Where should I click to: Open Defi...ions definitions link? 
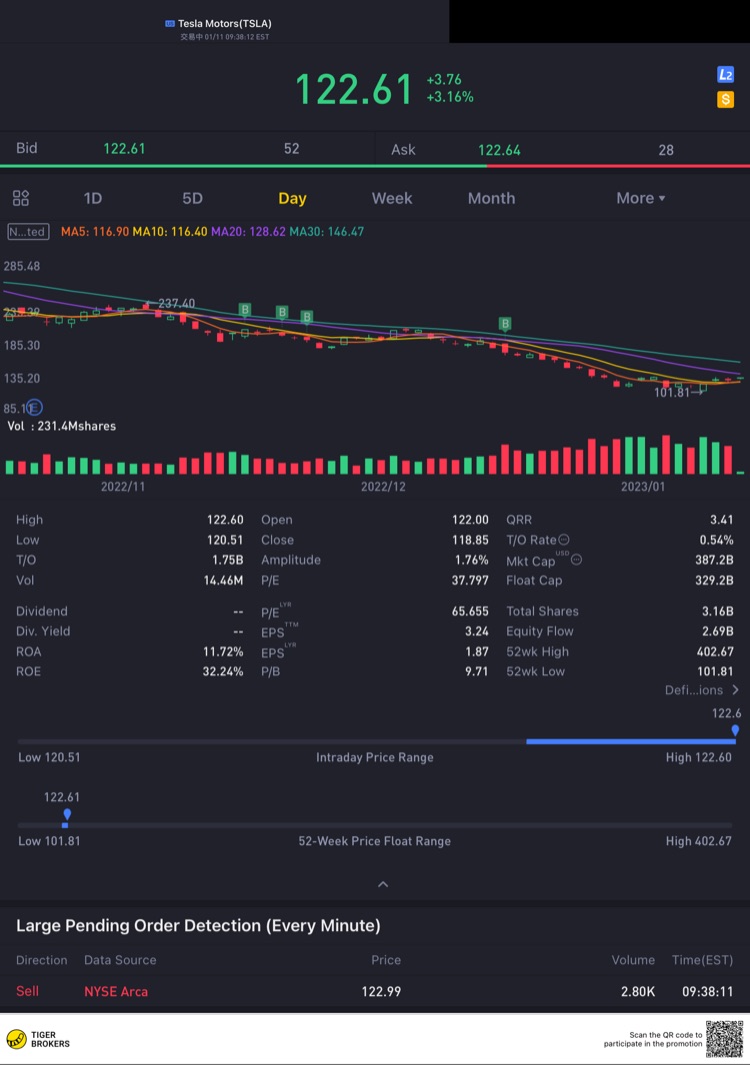702,690
